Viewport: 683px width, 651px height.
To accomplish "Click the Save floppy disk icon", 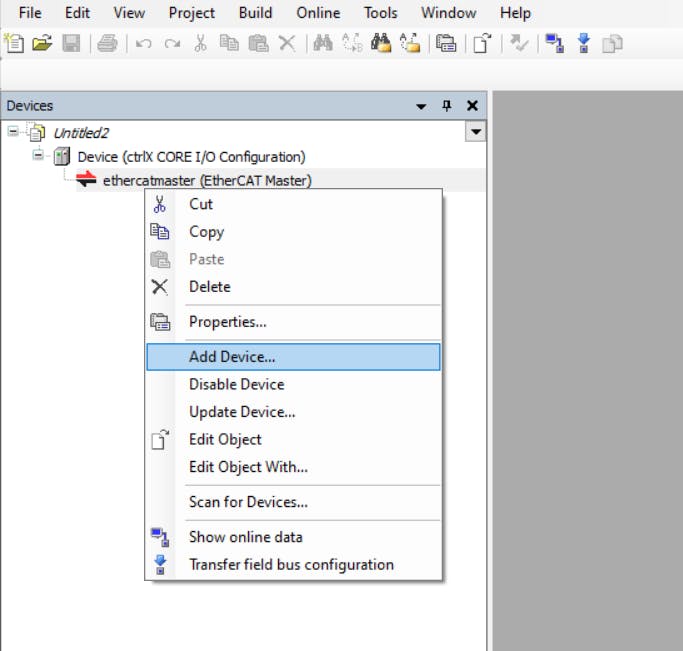I will click(x=71, y=44).
